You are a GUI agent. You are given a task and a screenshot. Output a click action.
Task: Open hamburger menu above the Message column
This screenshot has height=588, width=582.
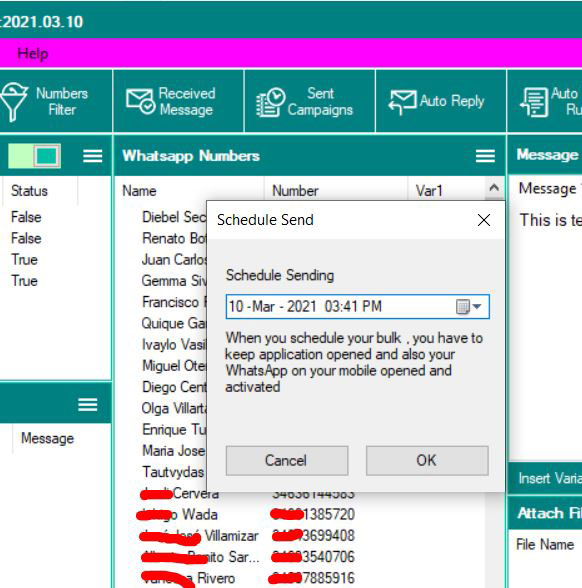coord(88,404)
